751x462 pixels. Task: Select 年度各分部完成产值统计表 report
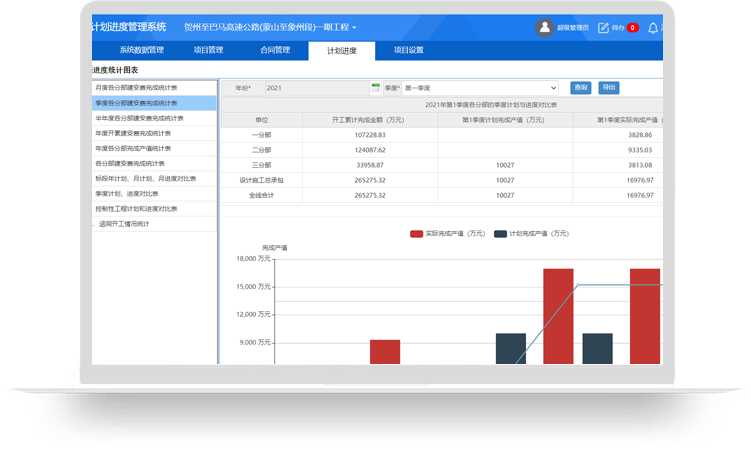click(136, 148)
